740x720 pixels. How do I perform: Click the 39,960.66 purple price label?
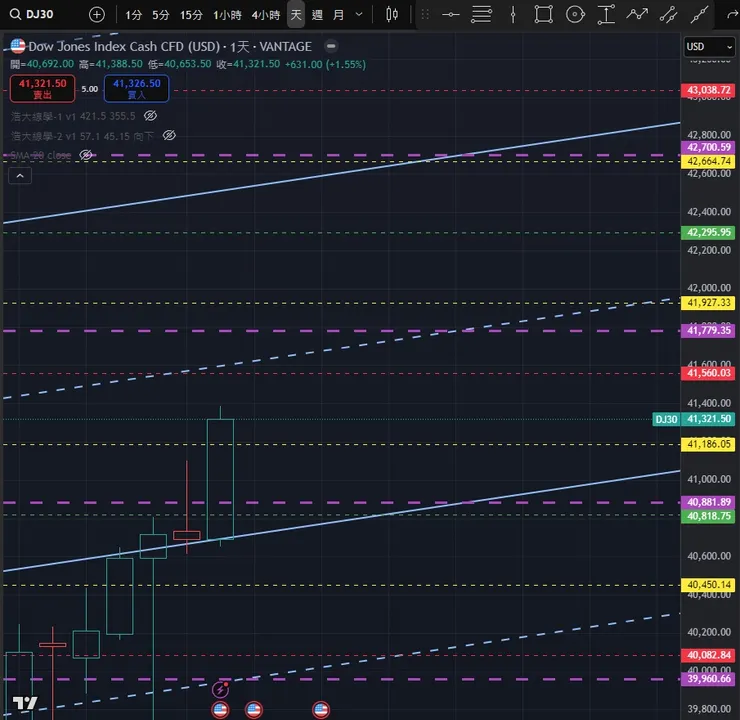point(708,679)
